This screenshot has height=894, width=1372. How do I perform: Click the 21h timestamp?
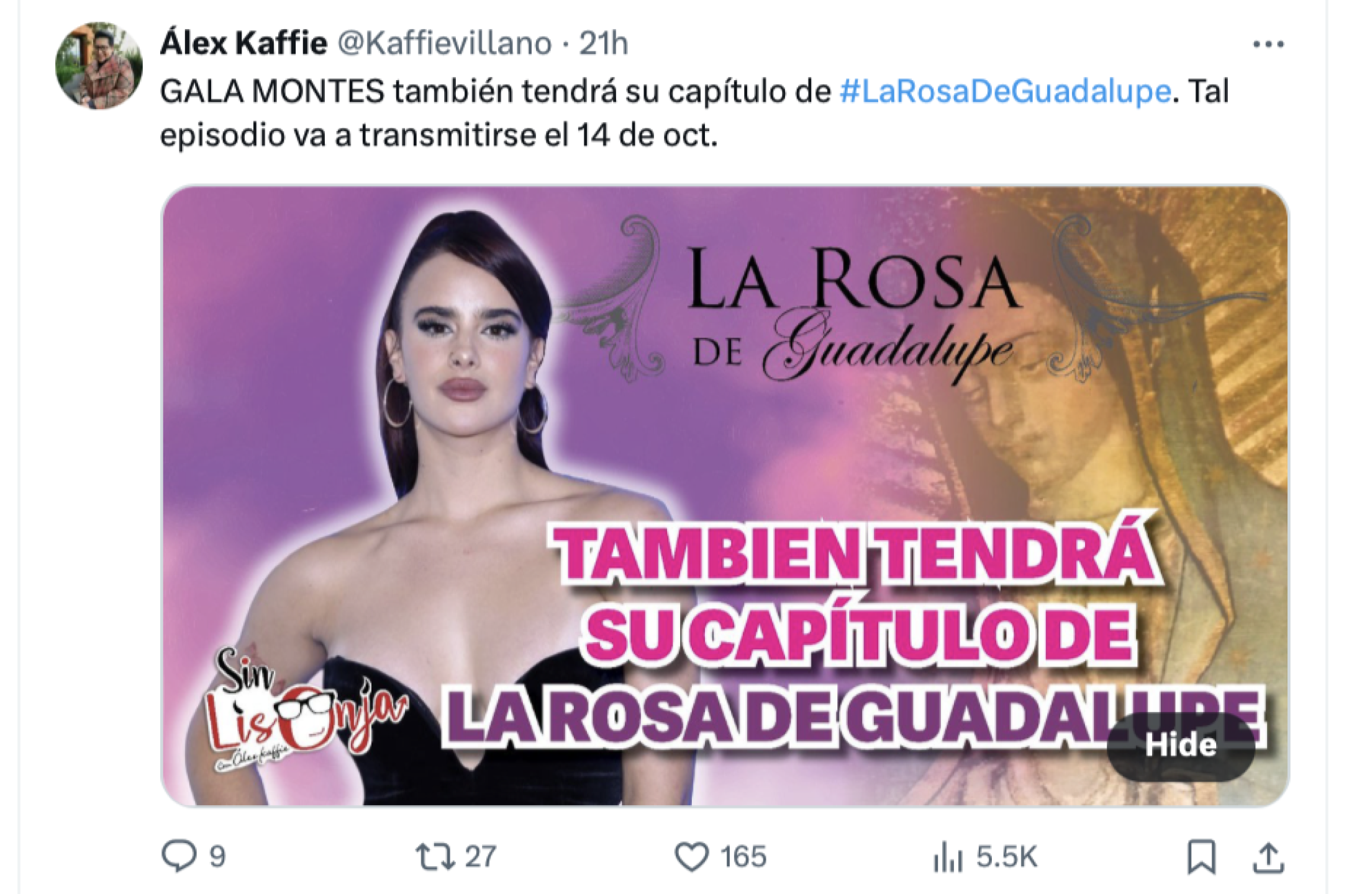pos(604,43)
